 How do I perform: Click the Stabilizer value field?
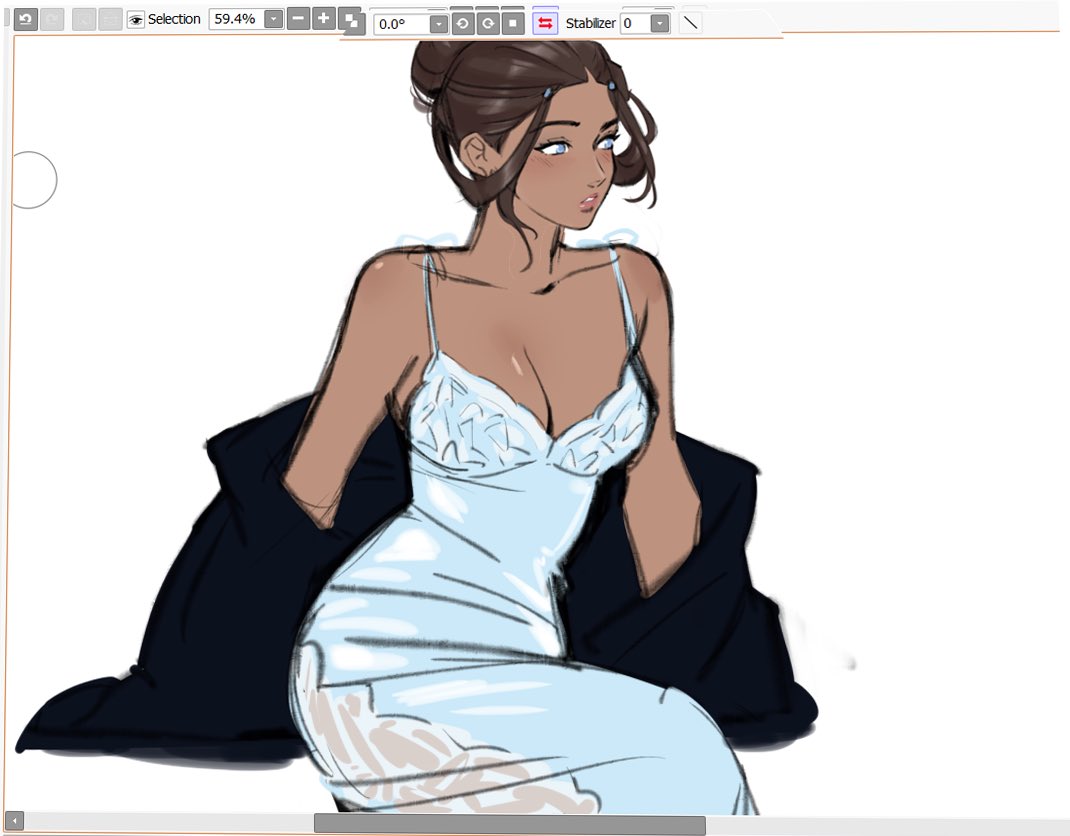coord(635,23)
